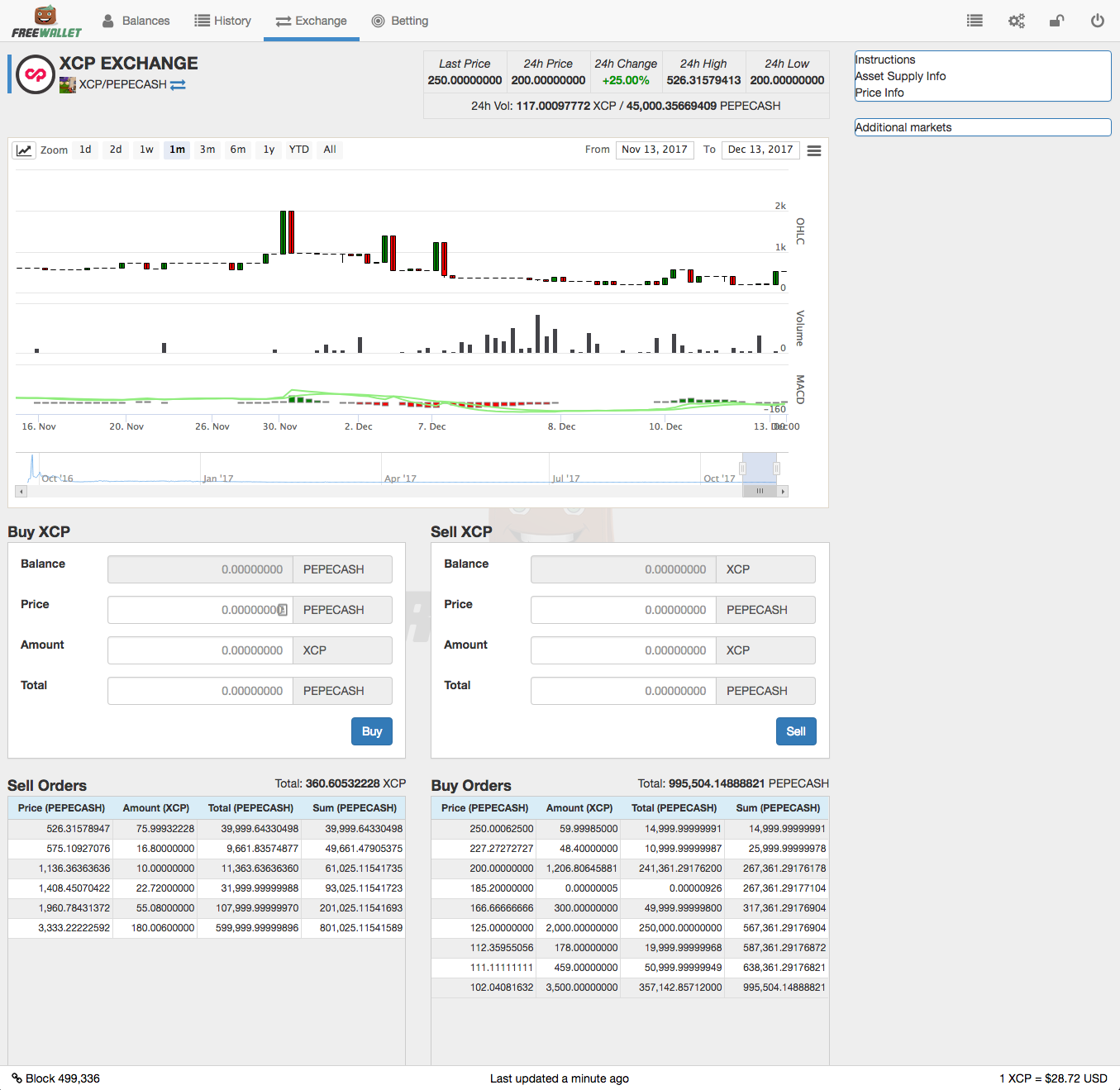Select buy order priced 227.27272727

tap(630, 849)
